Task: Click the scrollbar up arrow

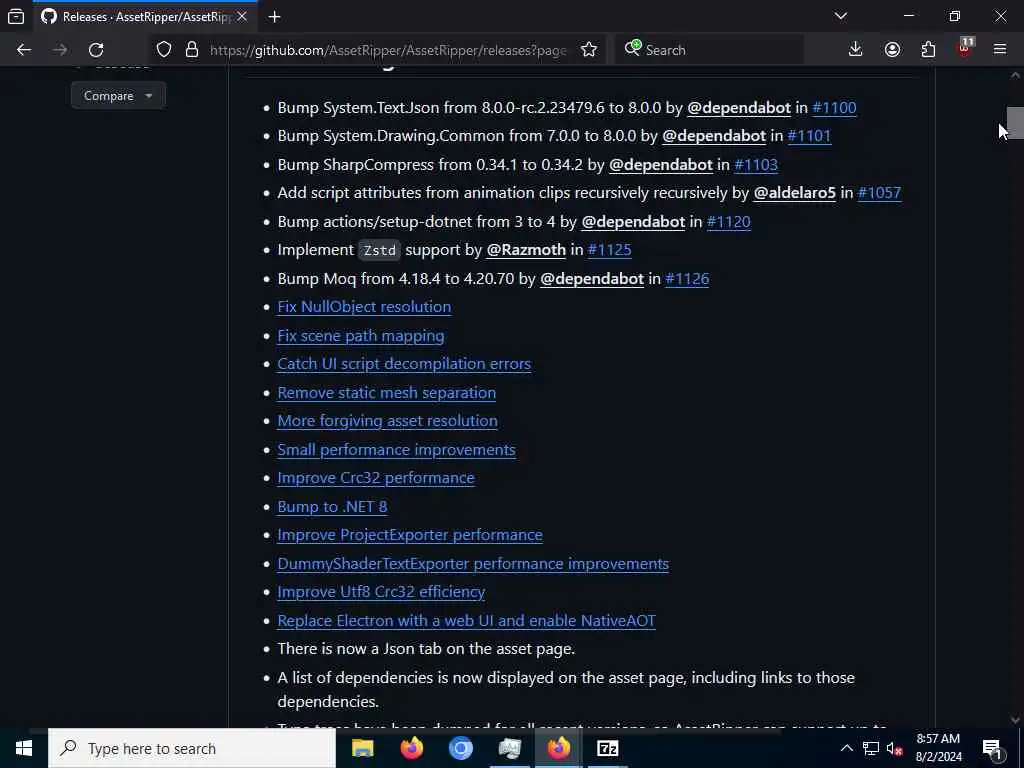Action: coord(1015,76)
